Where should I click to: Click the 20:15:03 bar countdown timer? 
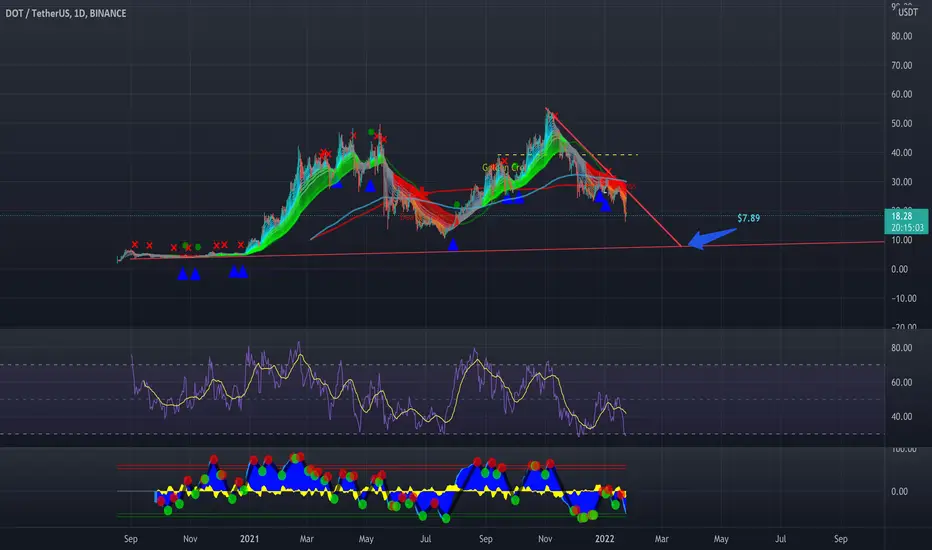pos(908,227)
